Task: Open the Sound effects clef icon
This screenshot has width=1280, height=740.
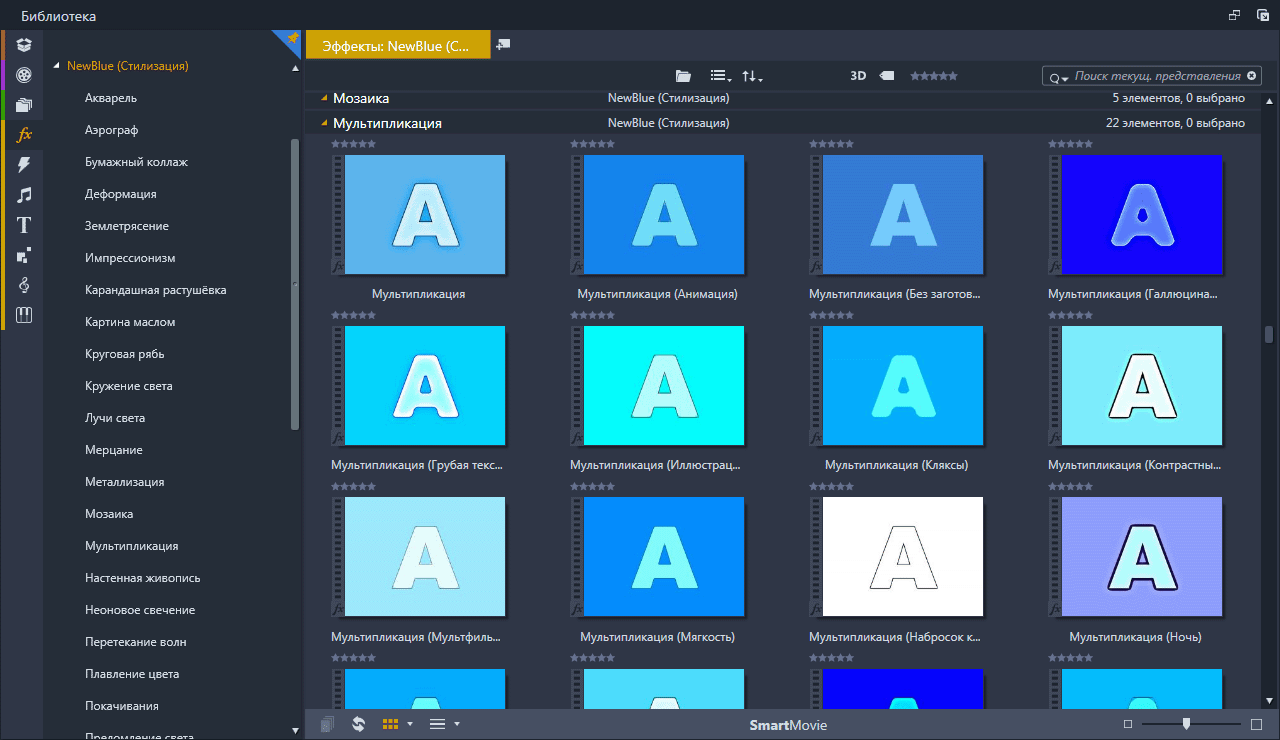Action: pos(24,285)
